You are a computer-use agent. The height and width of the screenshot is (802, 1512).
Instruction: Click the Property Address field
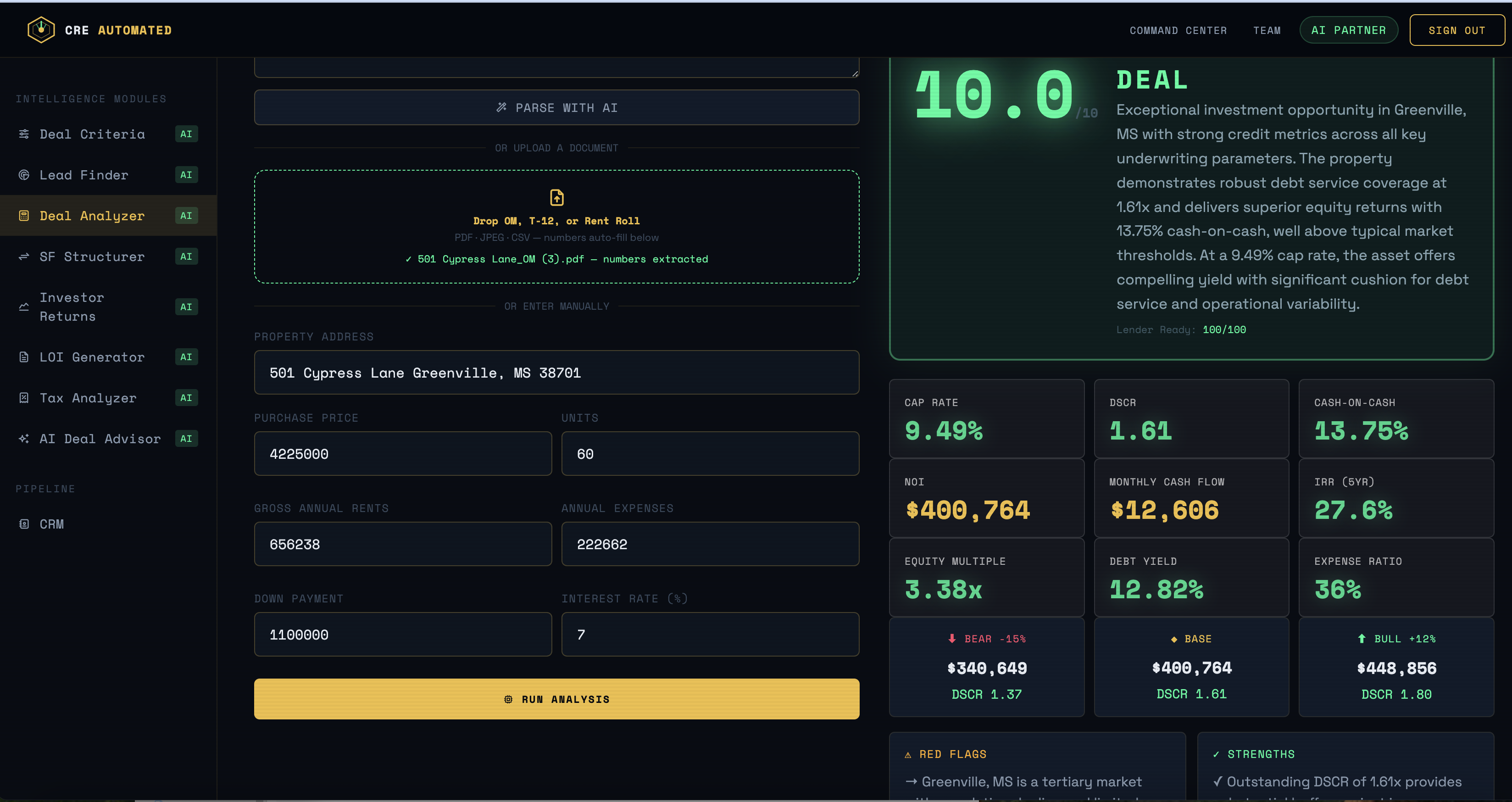(556, 373)
